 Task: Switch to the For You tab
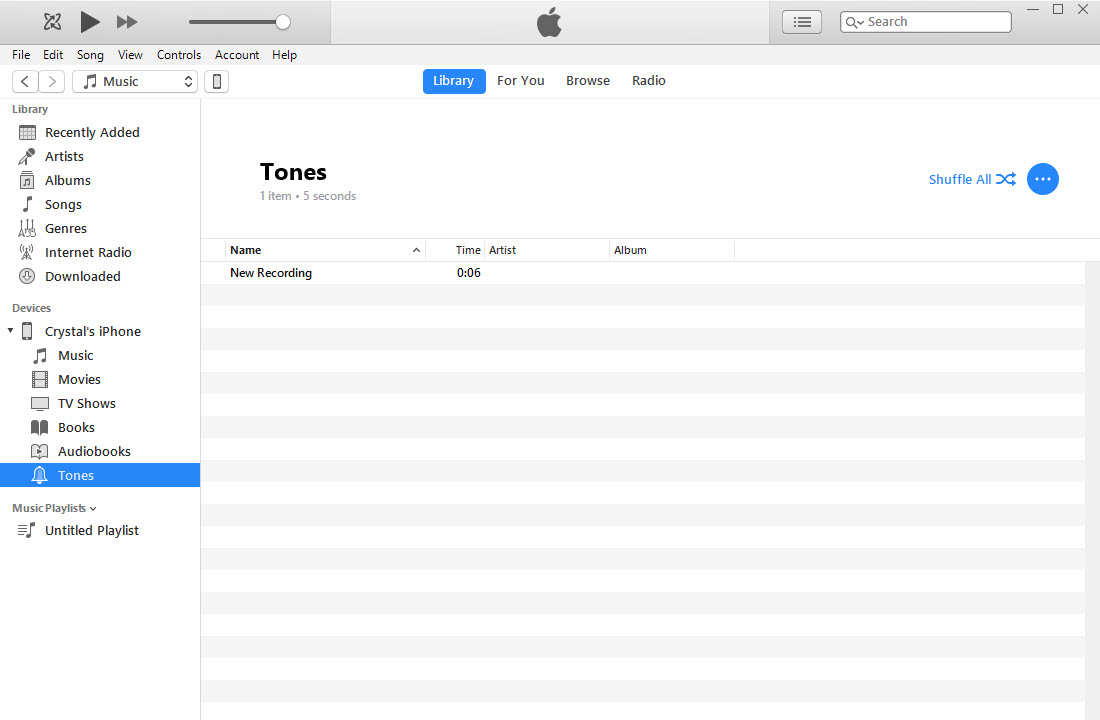(x=521, y=81)
